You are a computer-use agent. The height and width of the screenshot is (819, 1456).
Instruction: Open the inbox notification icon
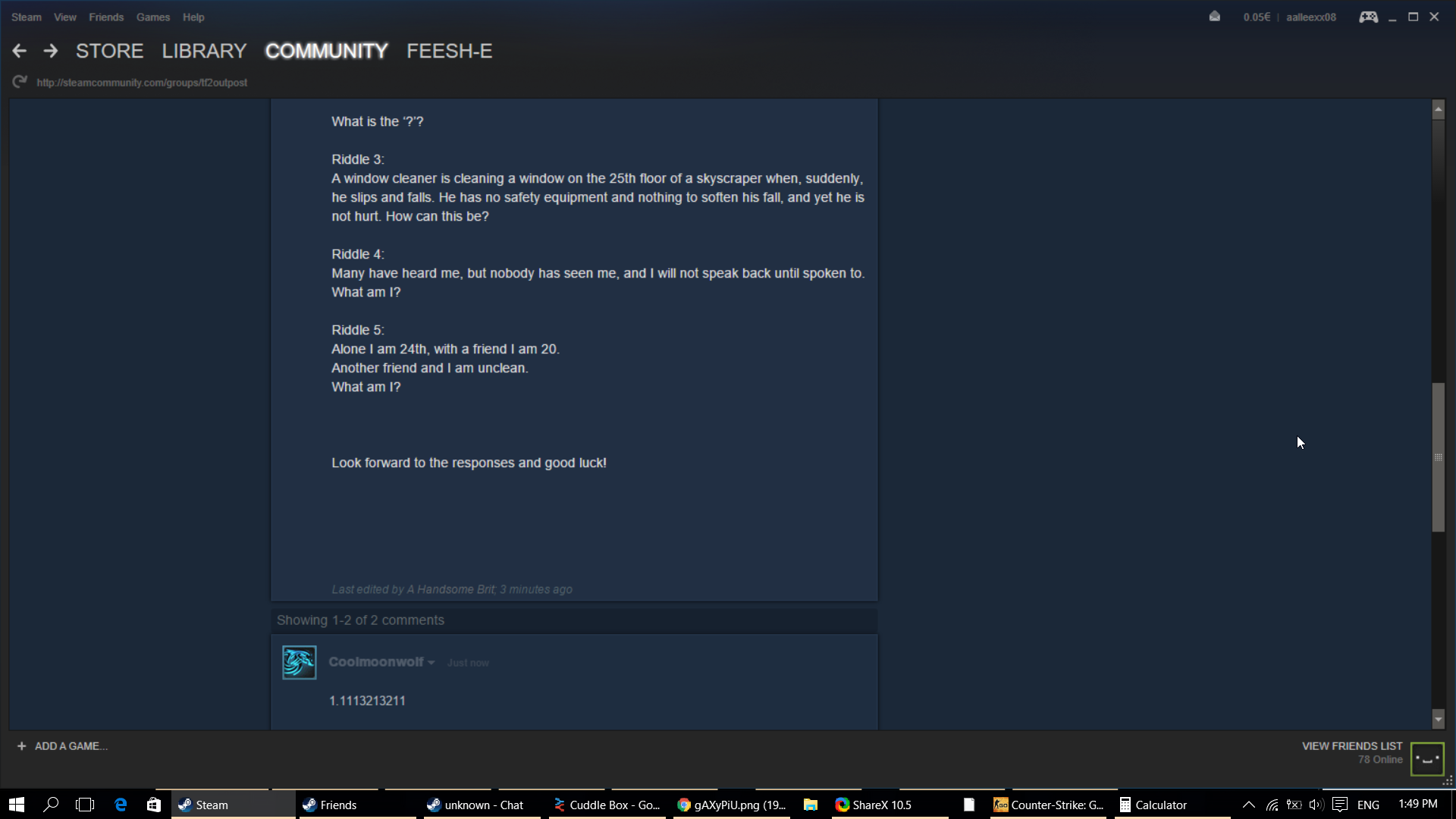tap(1215, 17)
